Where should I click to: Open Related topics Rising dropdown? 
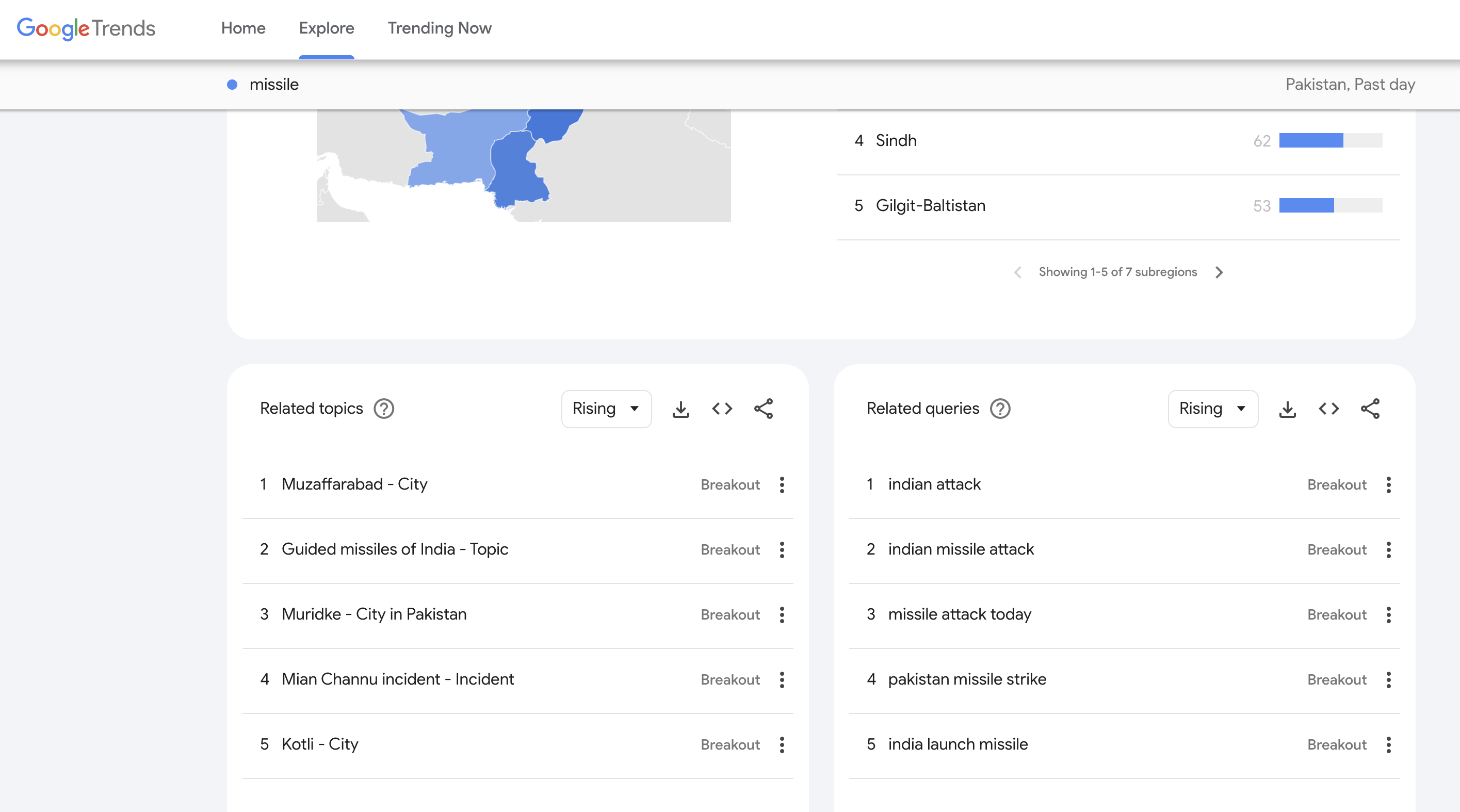click(x=607, y=409)
